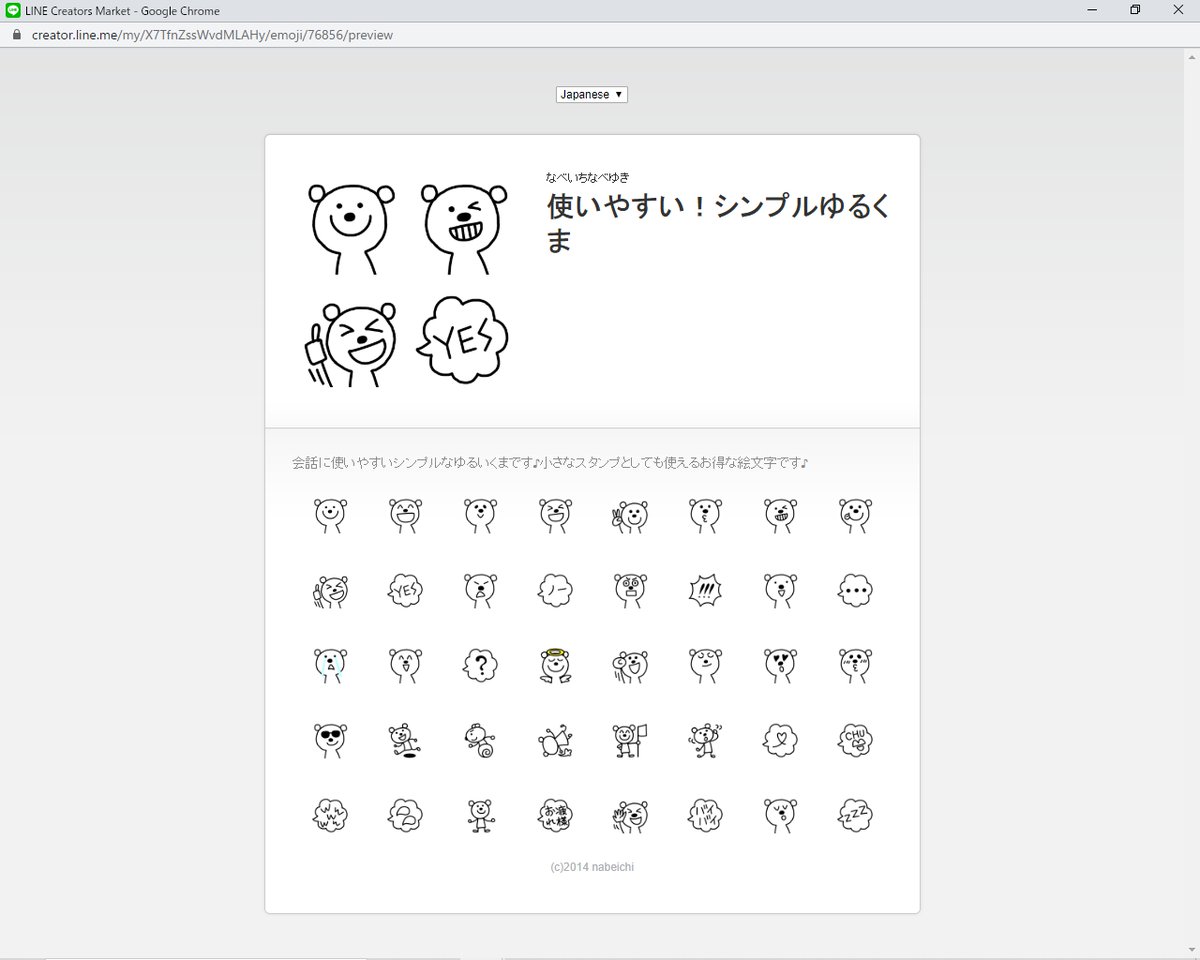Select the ノー speech bubble emoji
Screen dimensions: 1200x960
click(555, 591)
